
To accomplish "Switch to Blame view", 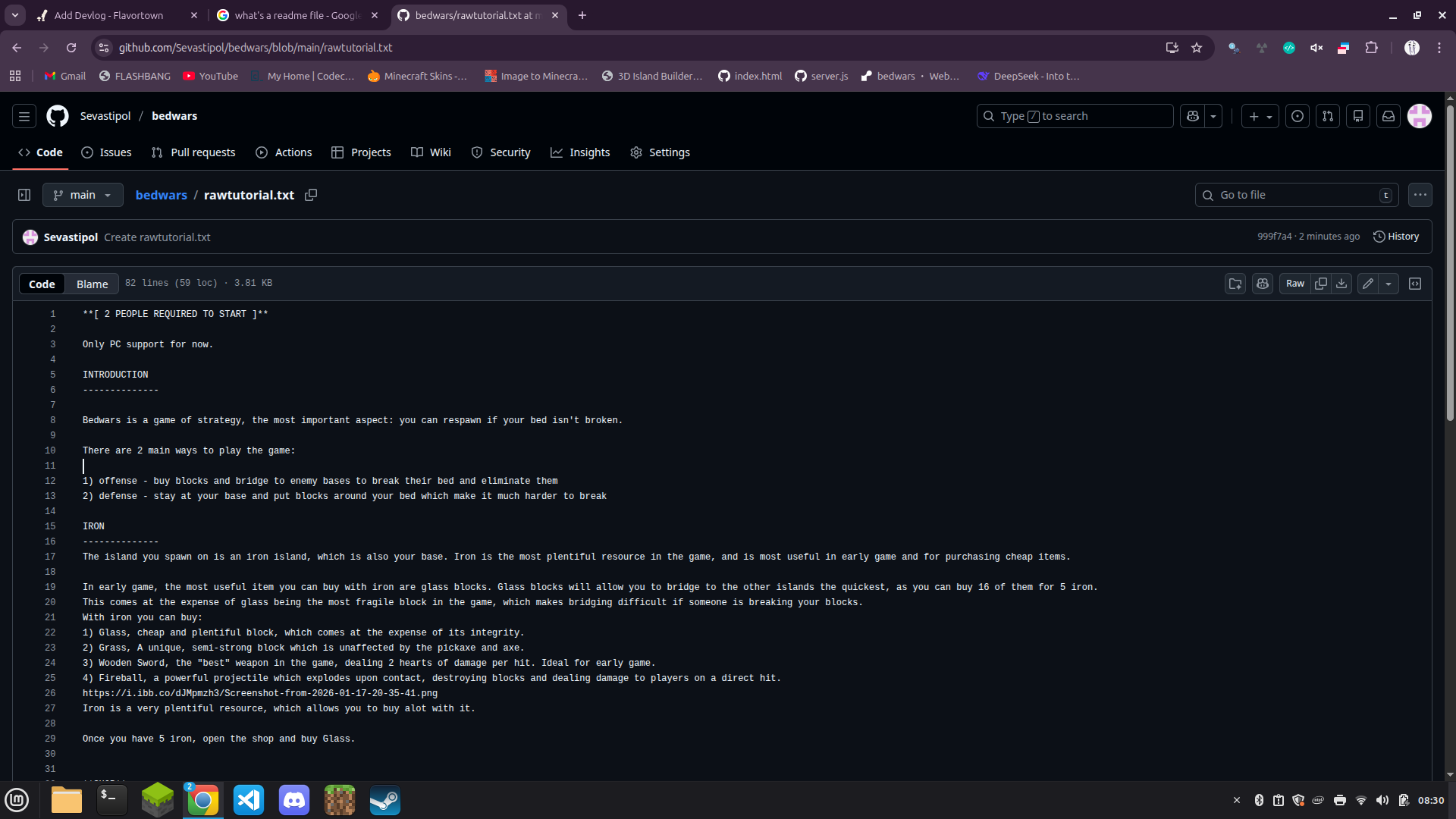I will point(93,284).
